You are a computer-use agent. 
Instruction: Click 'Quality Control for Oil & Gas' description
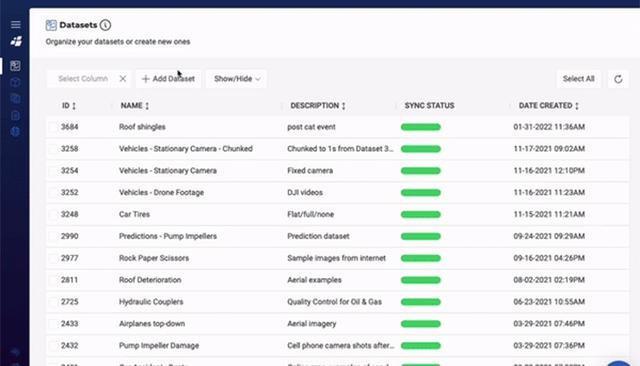[x=334, y=302]
